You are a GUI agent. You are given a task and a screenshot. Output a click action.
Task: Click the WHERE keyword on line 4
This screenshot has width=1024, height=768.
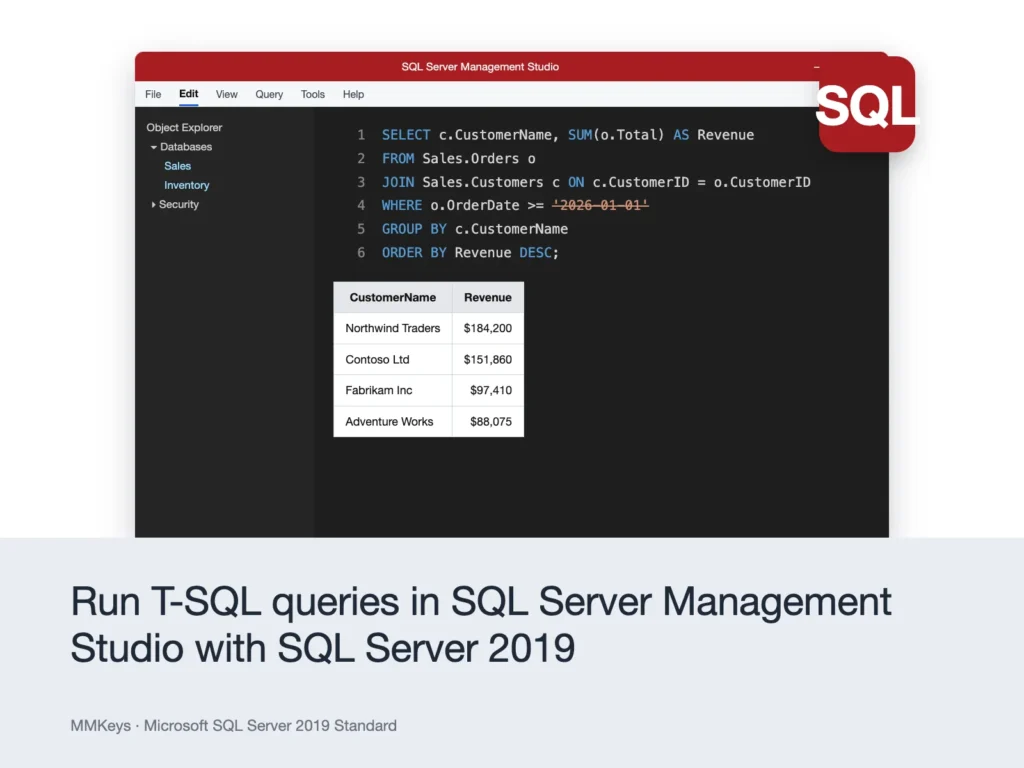(402, 205)
